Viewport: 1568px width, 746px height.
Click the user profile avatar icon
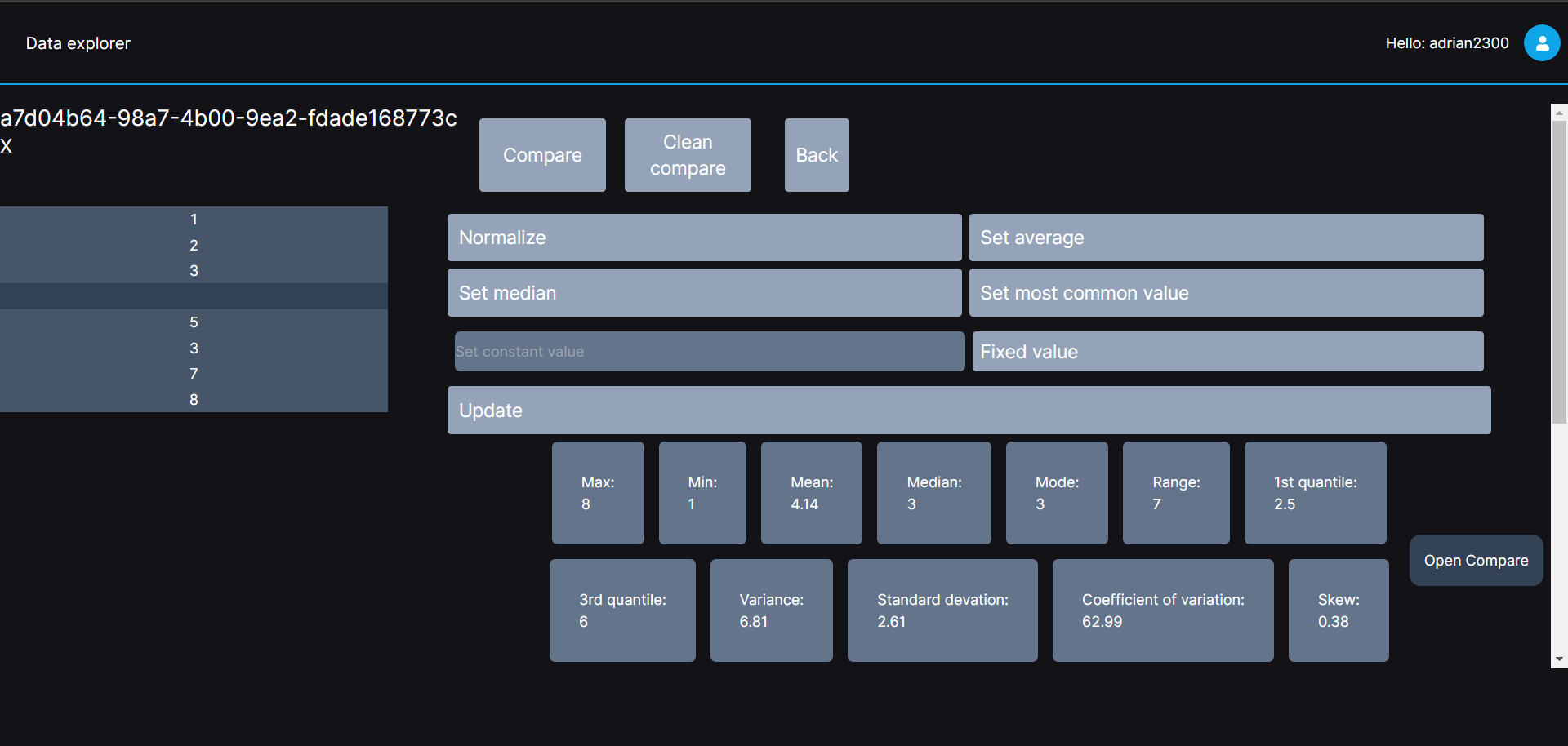coord(1541,43)
